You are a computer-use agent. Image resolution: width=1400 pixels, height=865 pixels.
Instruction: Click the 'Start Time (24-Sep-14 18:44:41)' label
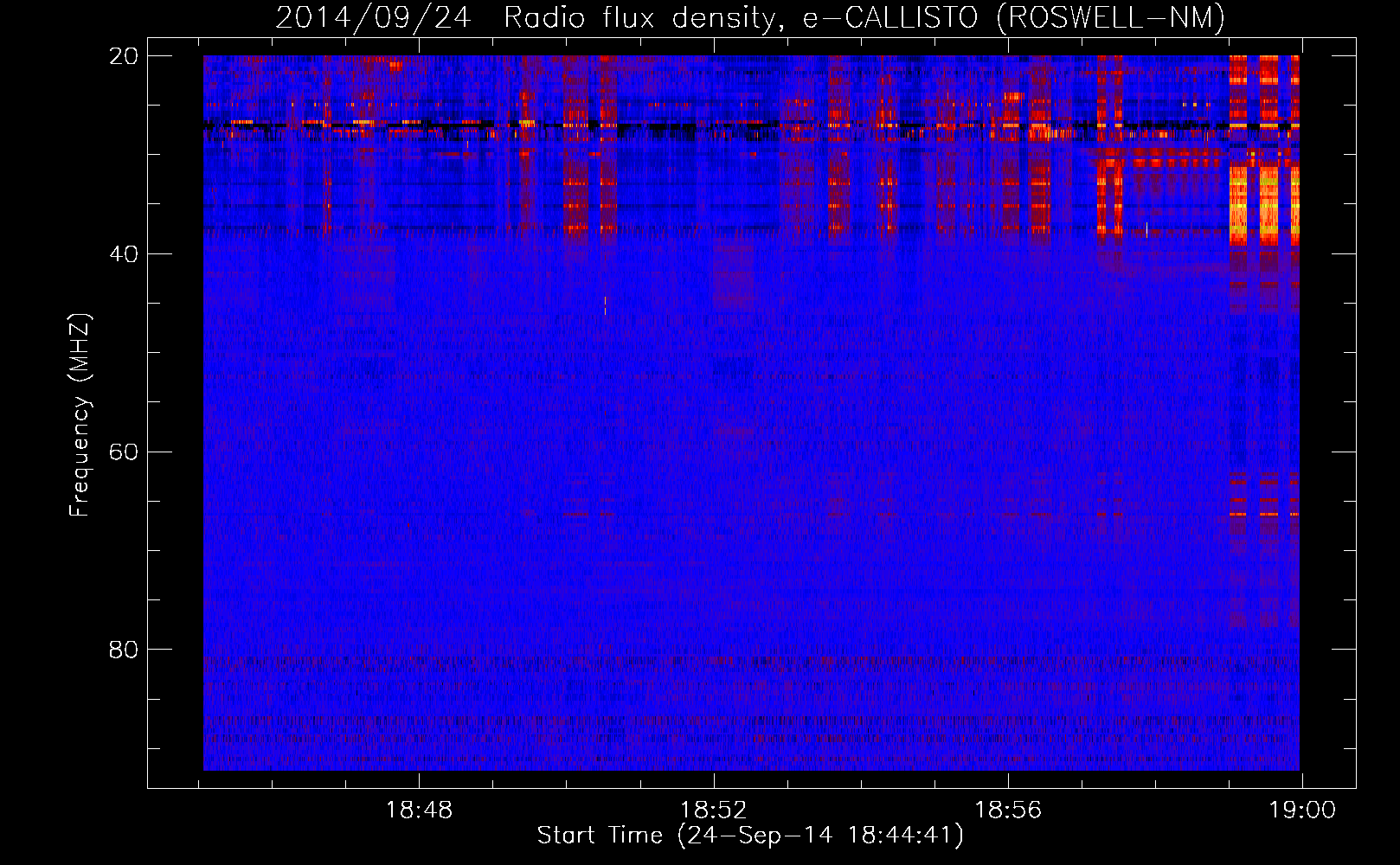[750, 836]
